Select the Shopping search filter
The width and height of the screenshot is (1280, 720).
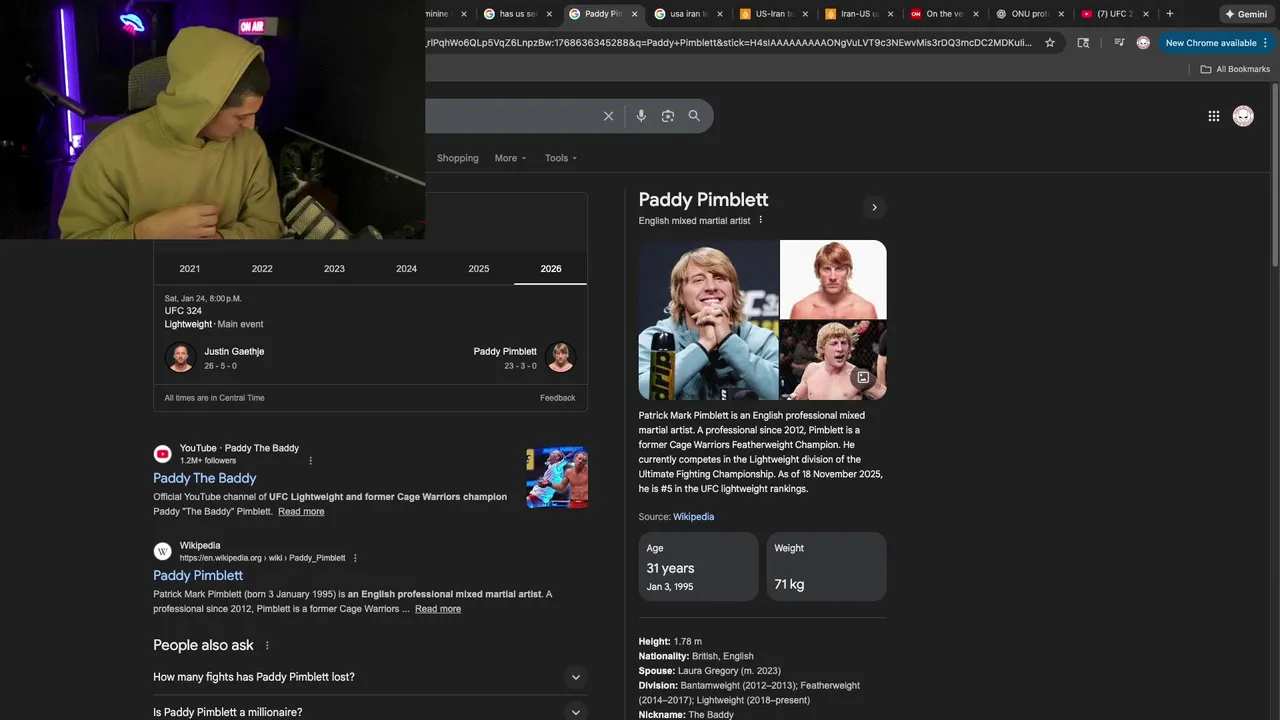click(x=458, y=158)
